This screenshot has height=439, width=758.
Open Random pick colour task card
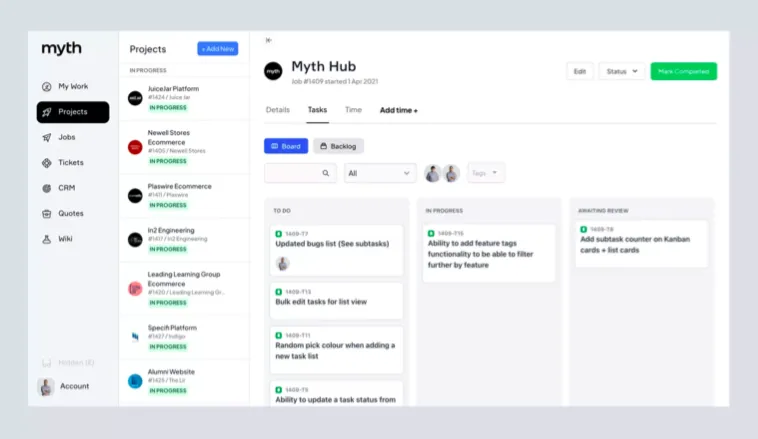[336, 350]
